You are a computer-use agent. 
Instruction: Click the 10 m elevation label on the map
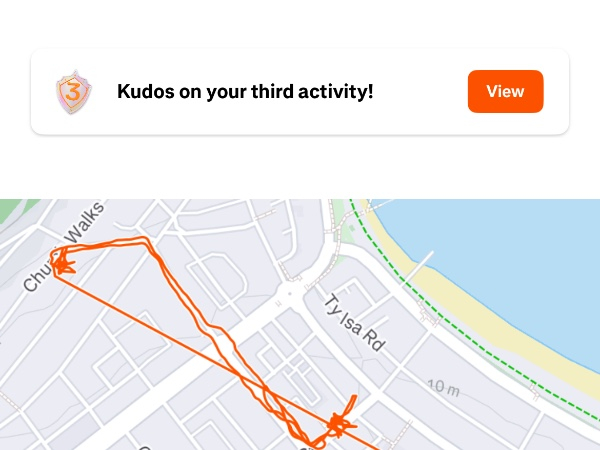click(442, 386)
